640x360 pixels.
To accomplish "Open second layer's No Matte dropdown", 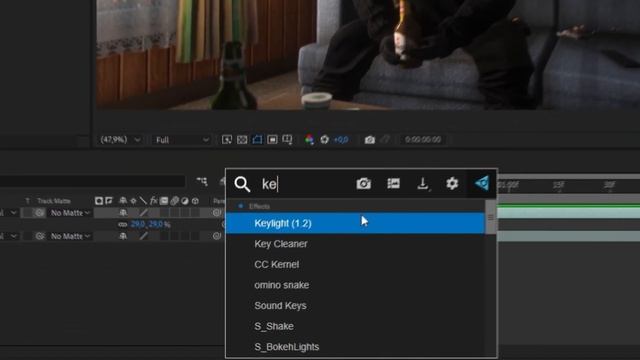I will (70, 236).
